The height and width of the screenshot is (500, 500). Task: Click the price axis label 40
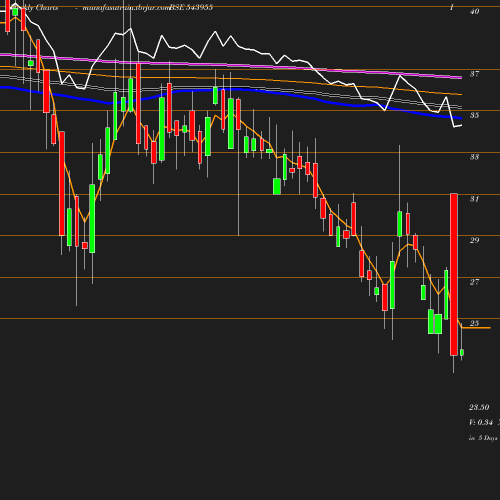point(474,12)
